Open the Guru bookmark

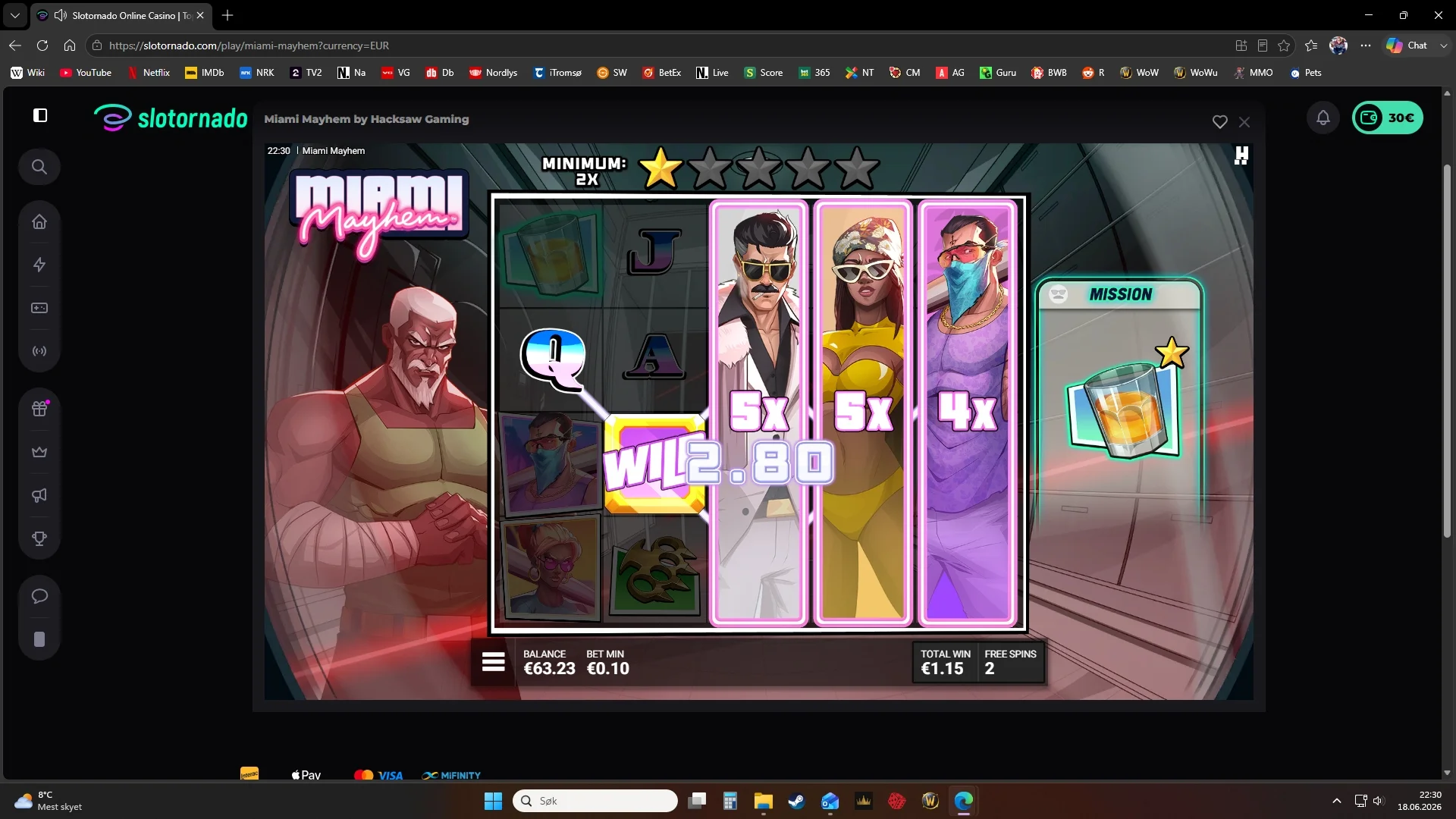coord(998,73)
